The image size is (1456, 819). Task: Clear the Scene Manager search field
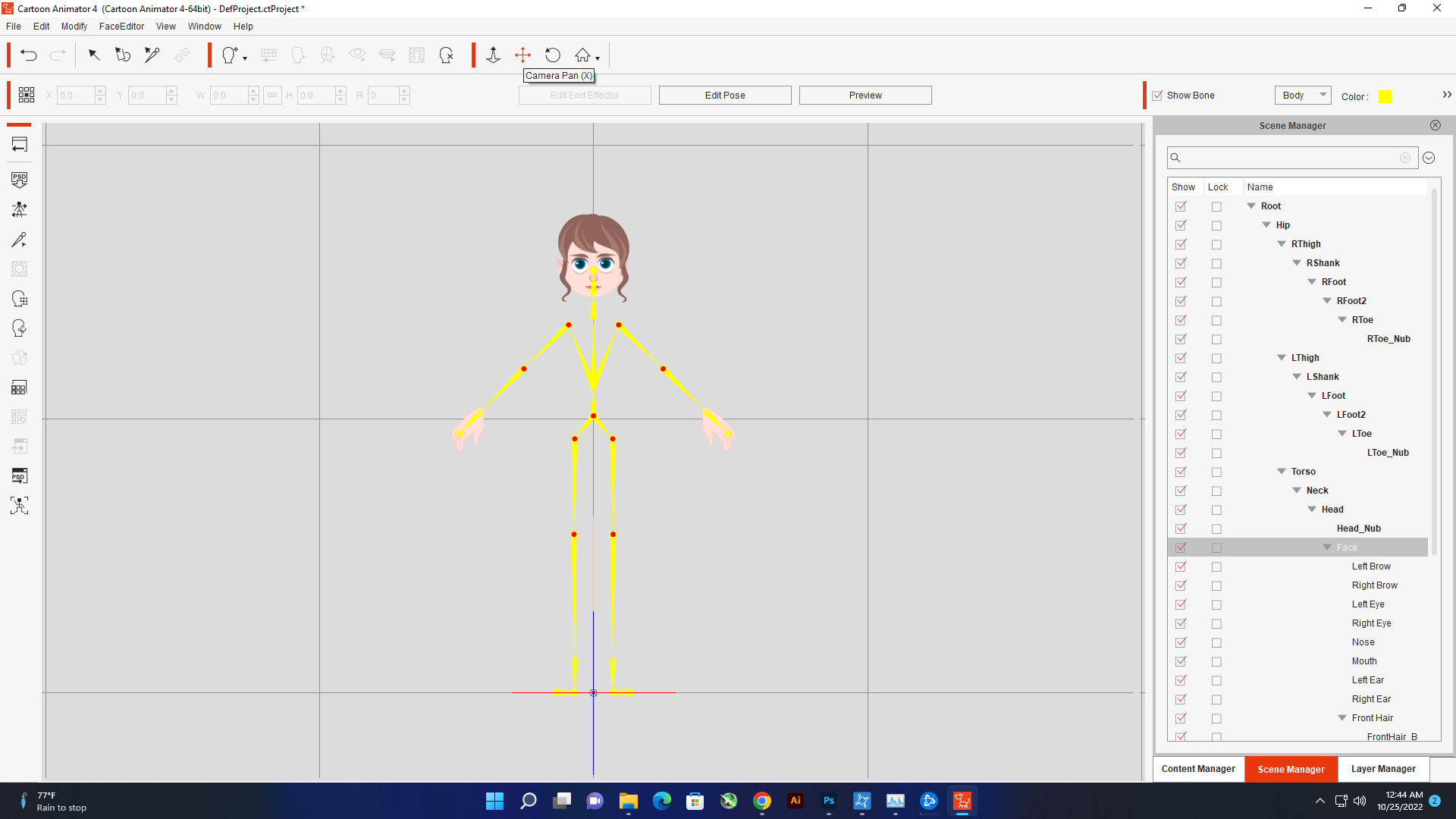pos(1405,158)
